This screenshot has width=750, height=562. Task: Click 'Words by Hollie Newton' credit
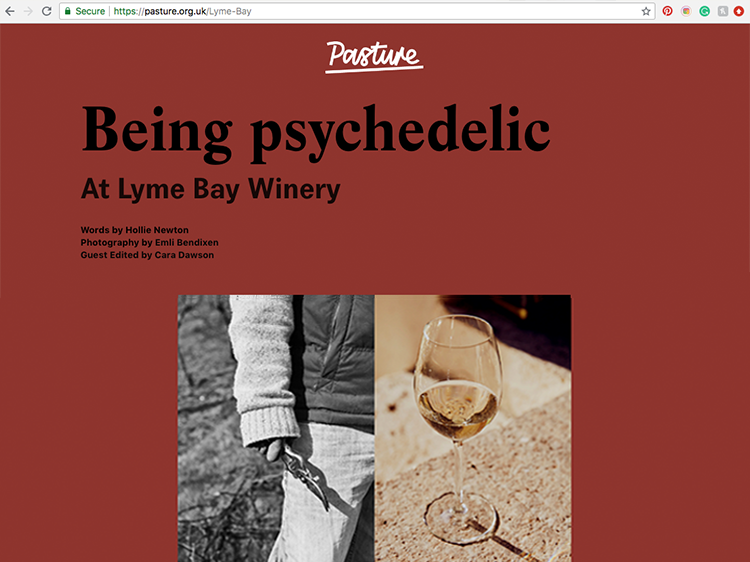point(134,230)
